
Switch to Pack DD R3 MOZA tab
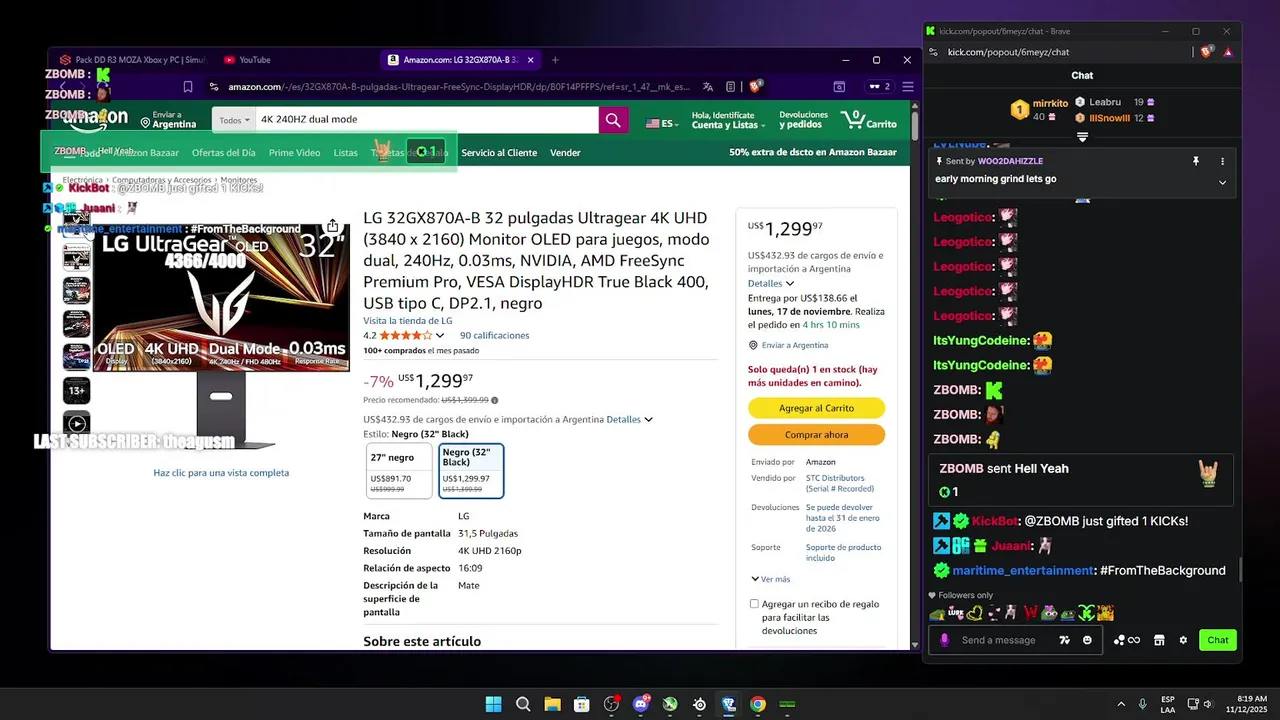(132, 60)
